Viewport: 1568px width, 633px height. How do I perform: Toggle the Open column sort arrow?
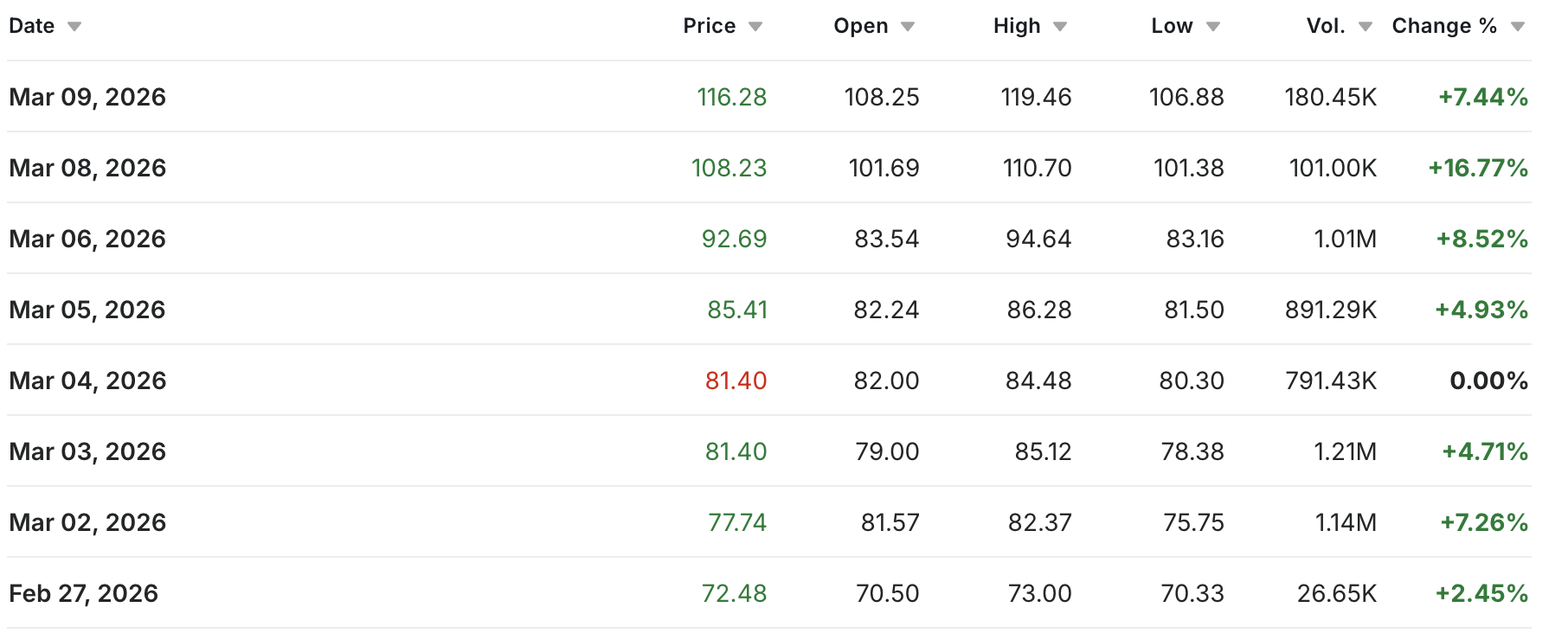(908, 27)
